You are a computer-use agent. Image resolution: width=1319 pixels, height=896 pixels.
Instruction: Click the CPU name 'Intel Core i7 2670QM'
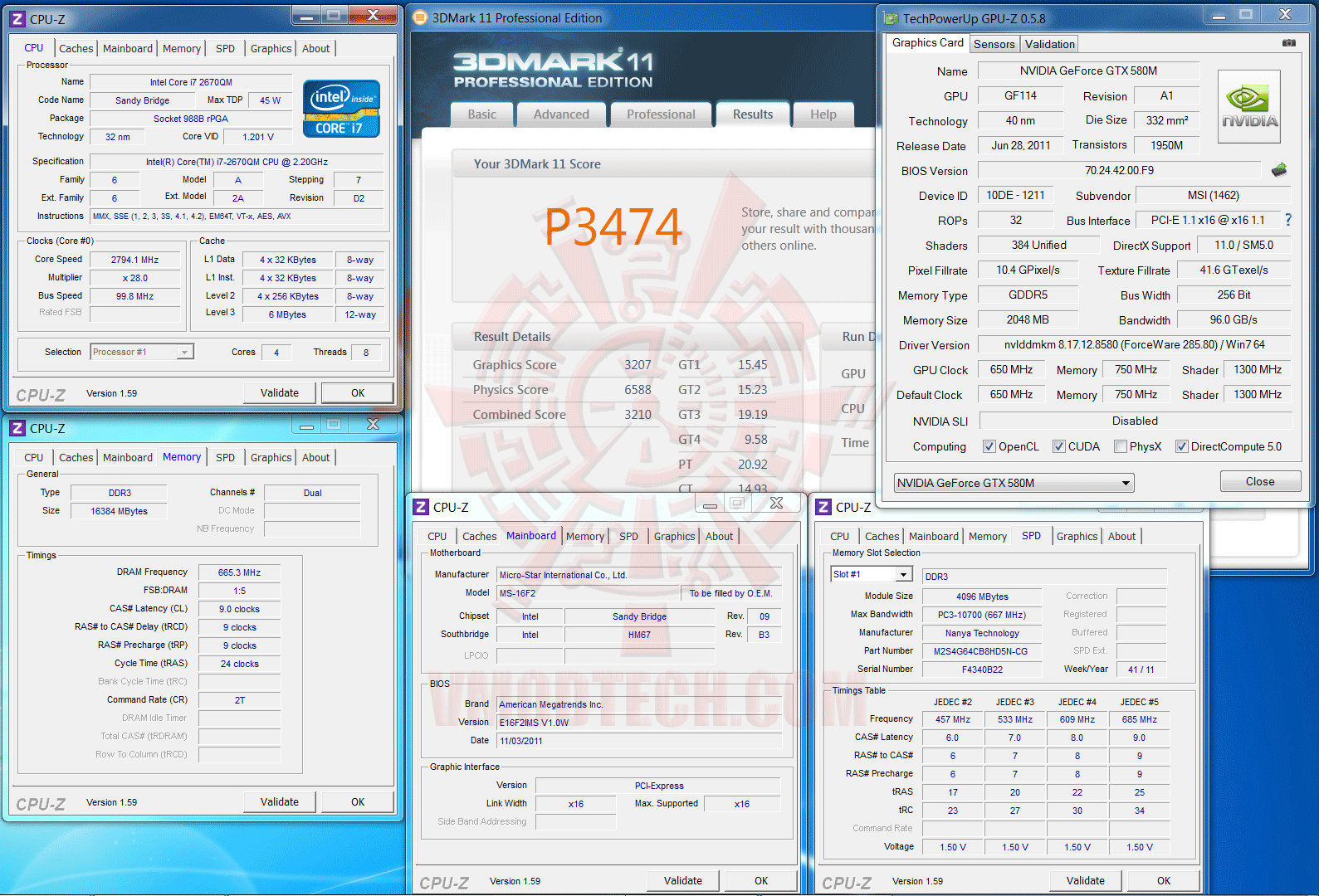tap(191, 82)
